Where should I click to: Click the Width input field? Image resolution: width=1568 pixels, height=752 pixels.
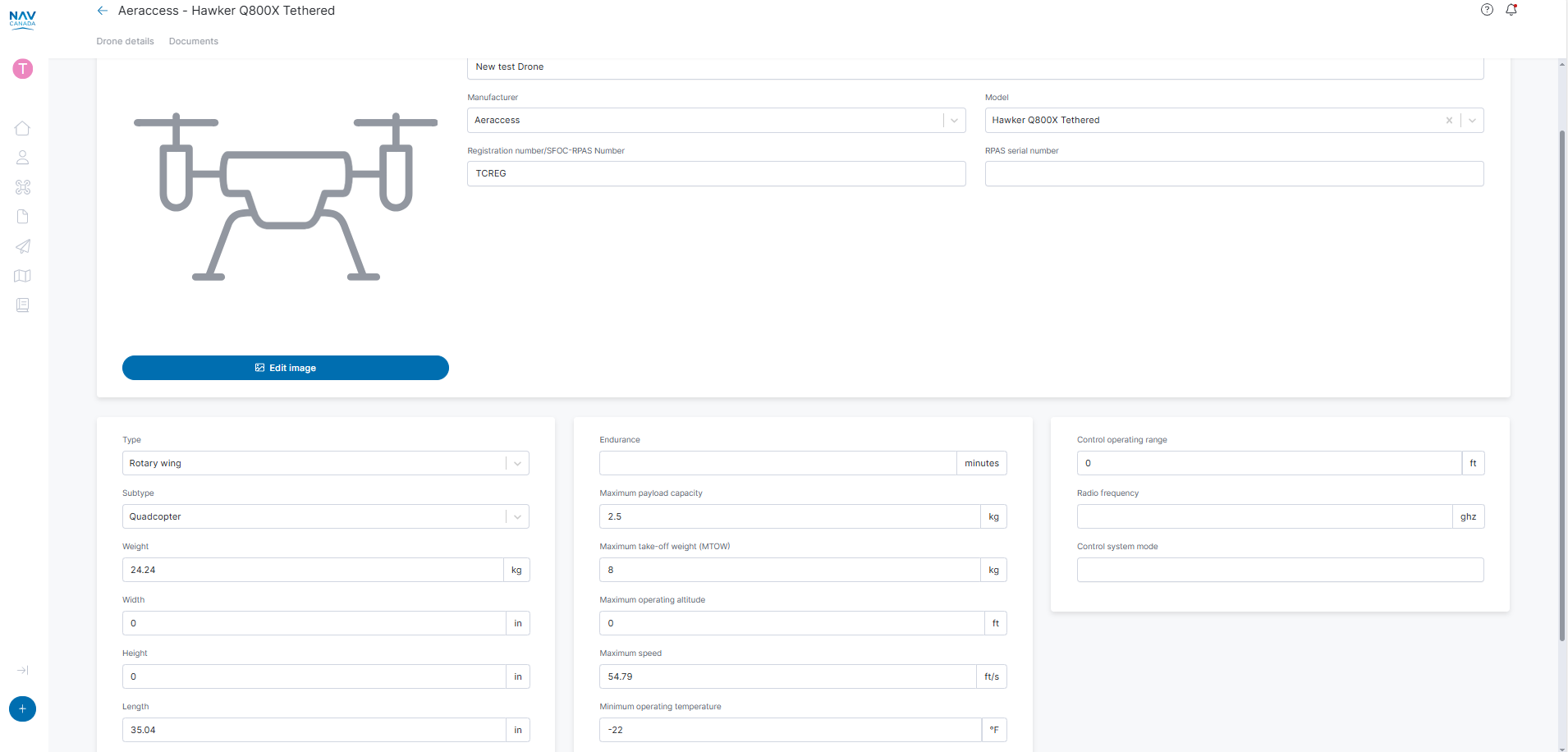click(314, 623)
